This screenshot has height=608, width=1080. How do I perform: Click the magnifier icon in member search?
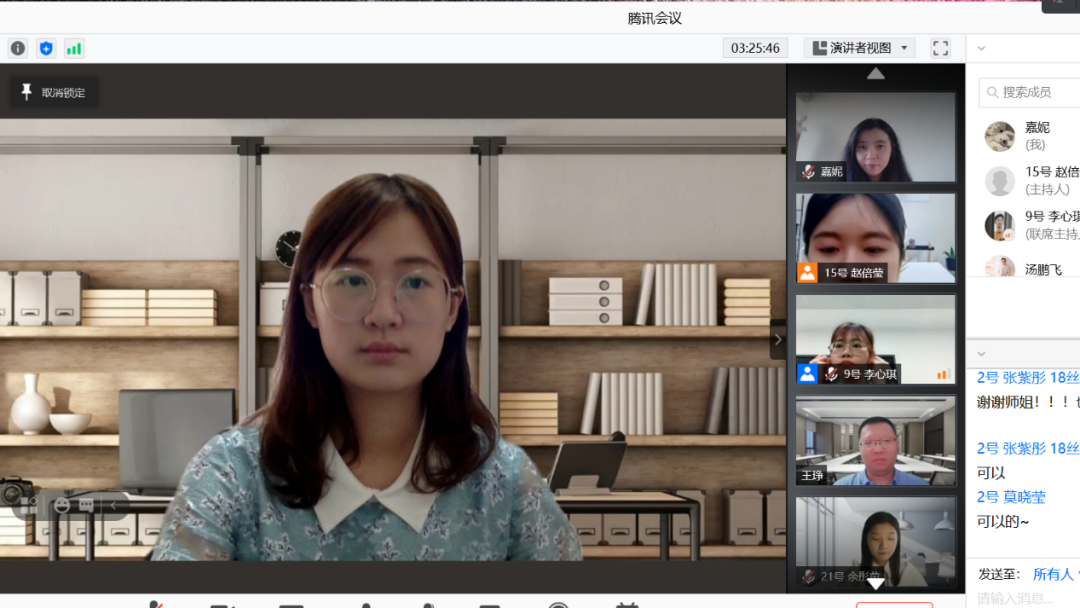coord(993,92)
